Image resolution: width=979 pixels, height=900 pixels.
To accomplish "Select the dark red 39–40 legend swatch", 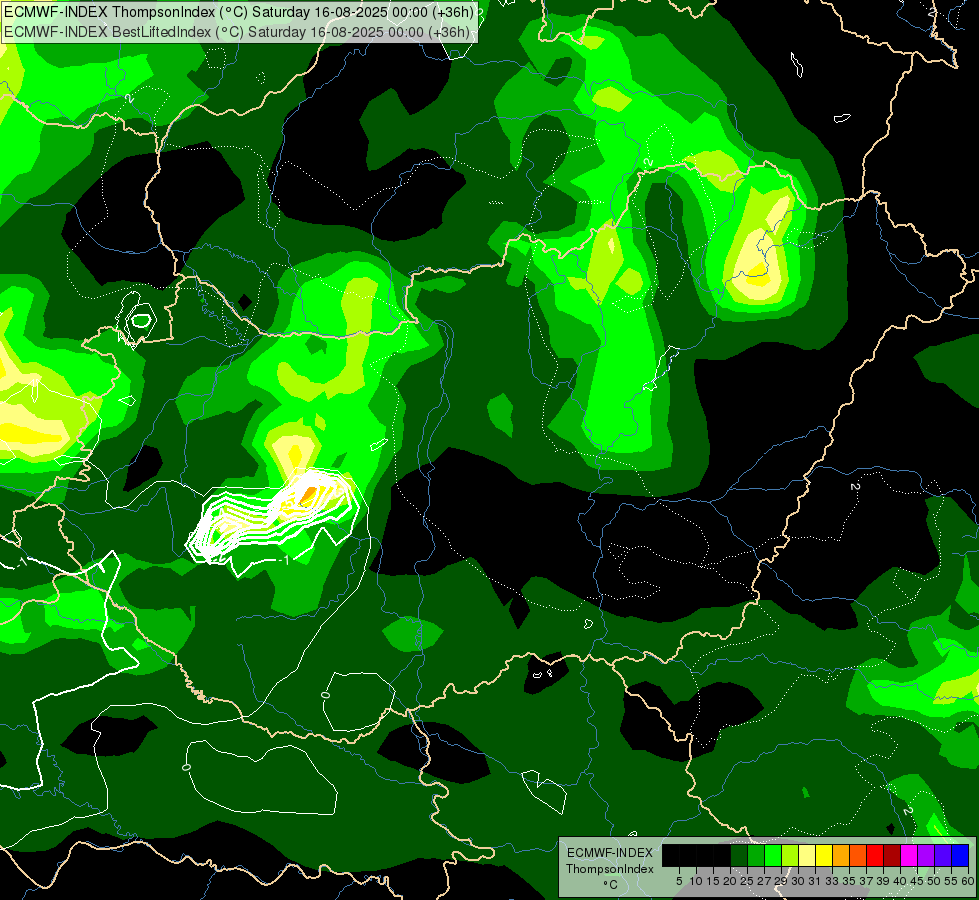I will (892, 855).
